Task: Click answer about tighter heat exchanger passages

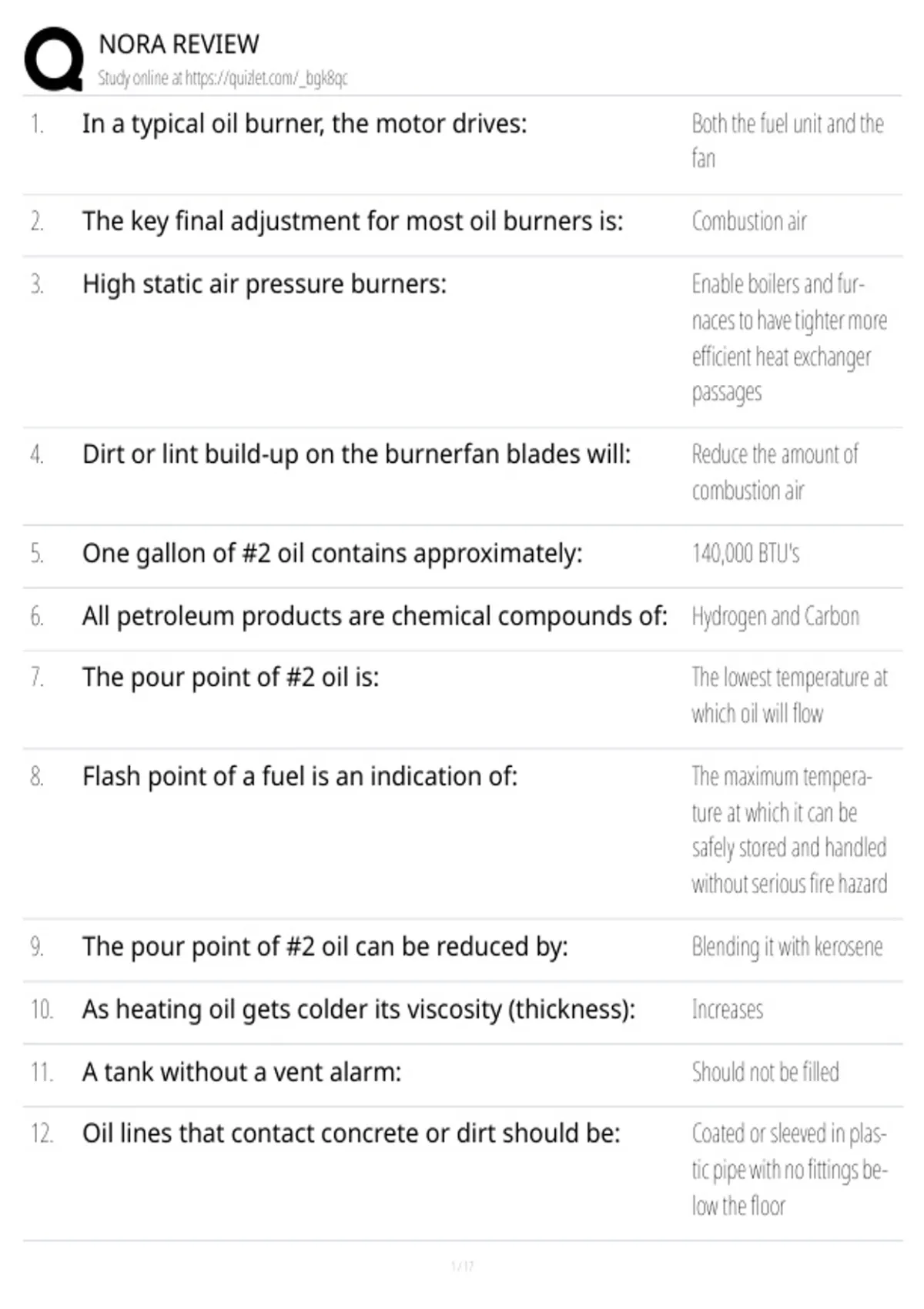Action: coord(789,338)
